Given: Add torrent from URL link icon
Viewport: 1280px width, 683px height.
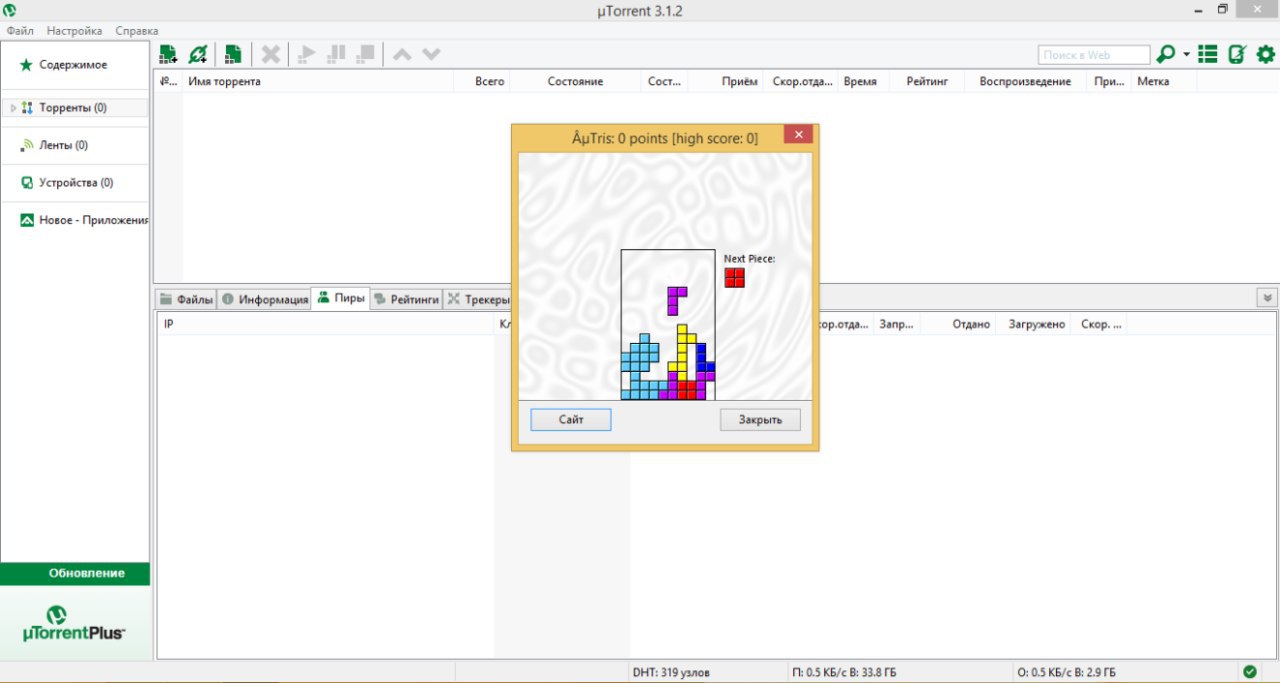Looking at the screenshot, I should pos(198,54).
